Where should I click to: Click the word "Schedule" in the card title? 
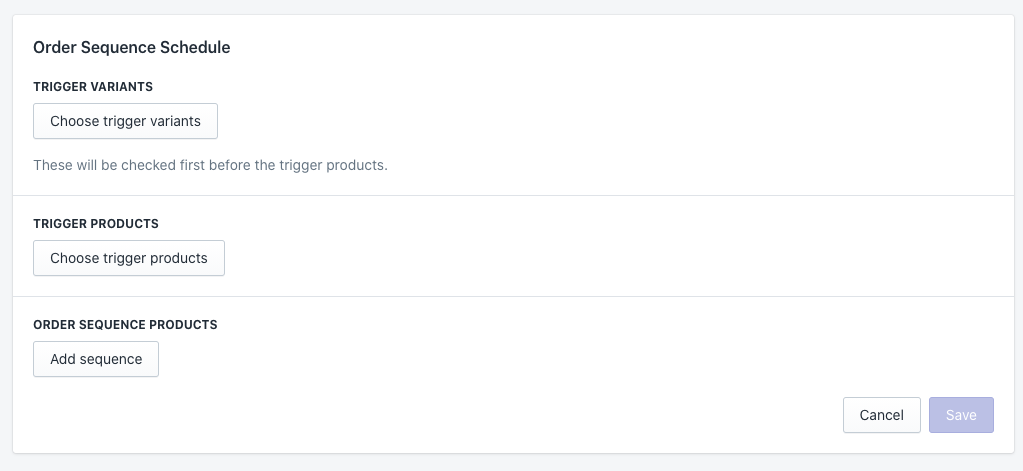[x=198, y=47]
